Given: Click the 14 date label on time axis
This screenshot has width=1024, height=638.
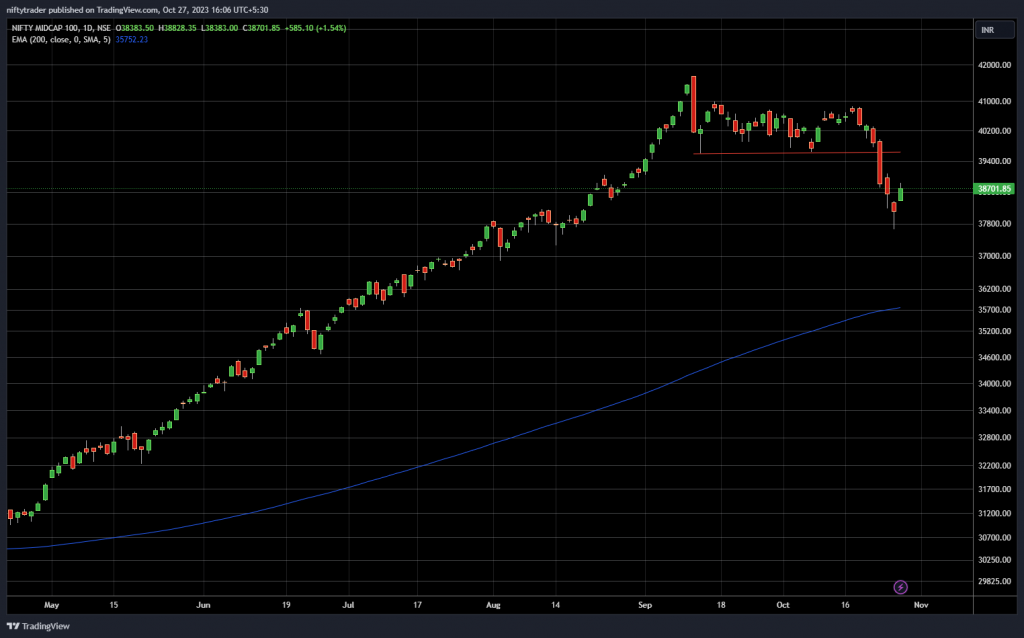Looking at the screenshot, I should tap(555, 605).
